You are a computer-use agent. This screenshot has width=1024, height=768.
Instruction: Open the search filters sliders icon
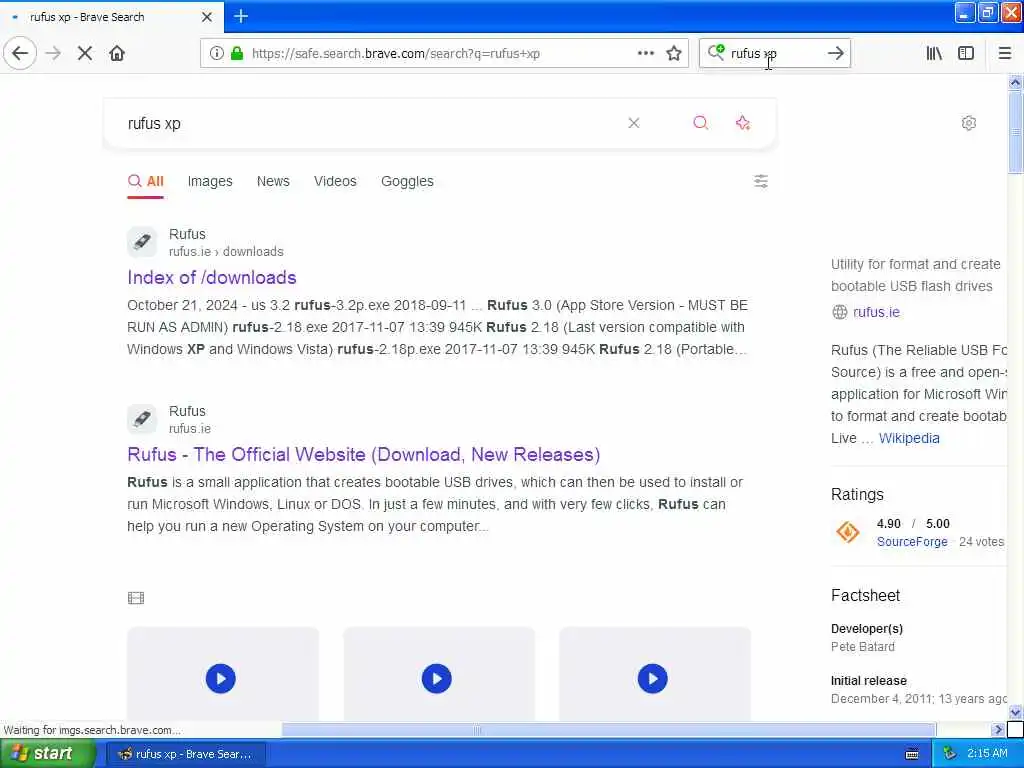coord(761,181)
